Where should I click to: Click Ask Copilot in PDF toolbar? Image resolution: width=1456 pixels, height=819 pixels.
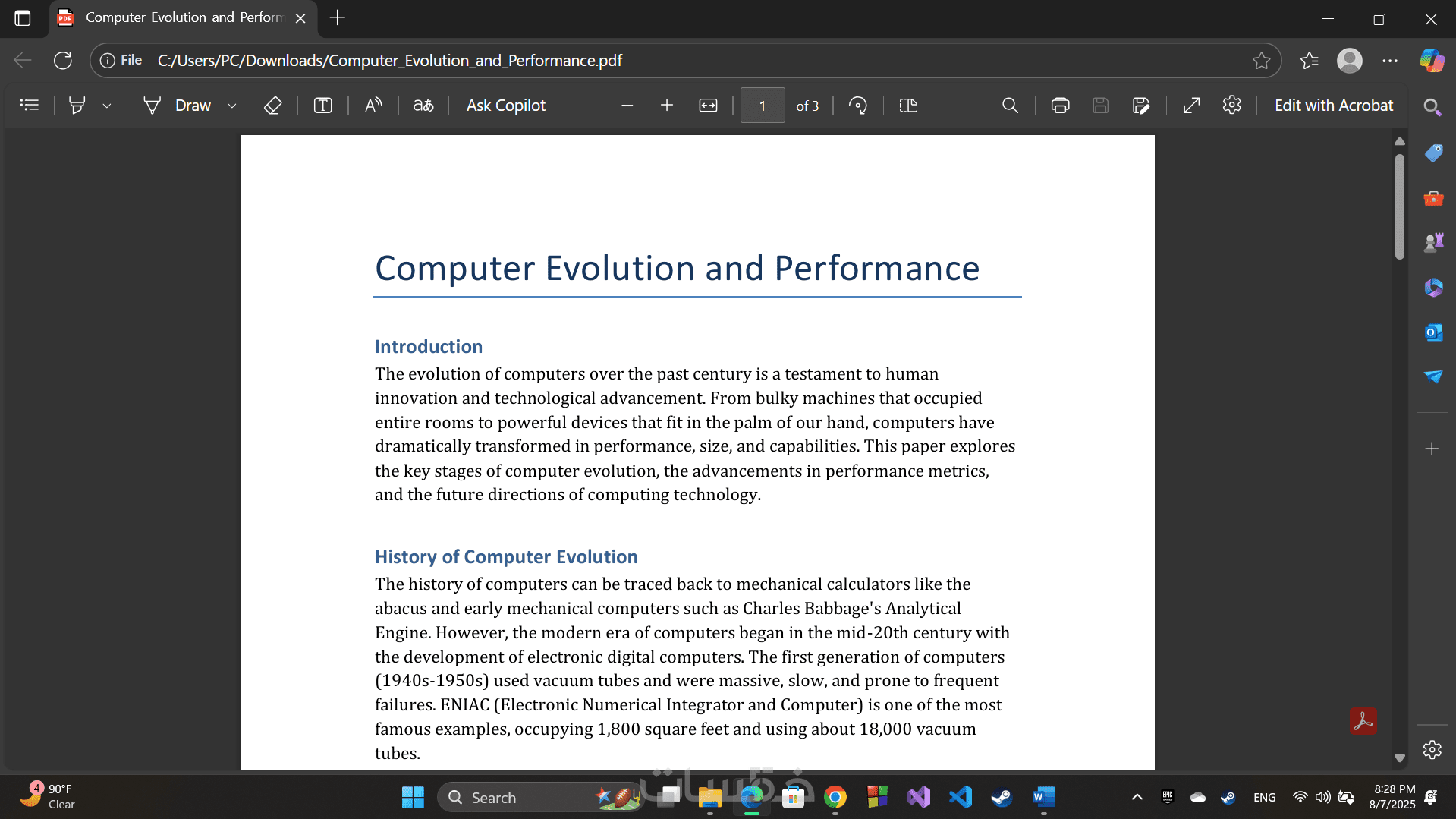point(505,106)
